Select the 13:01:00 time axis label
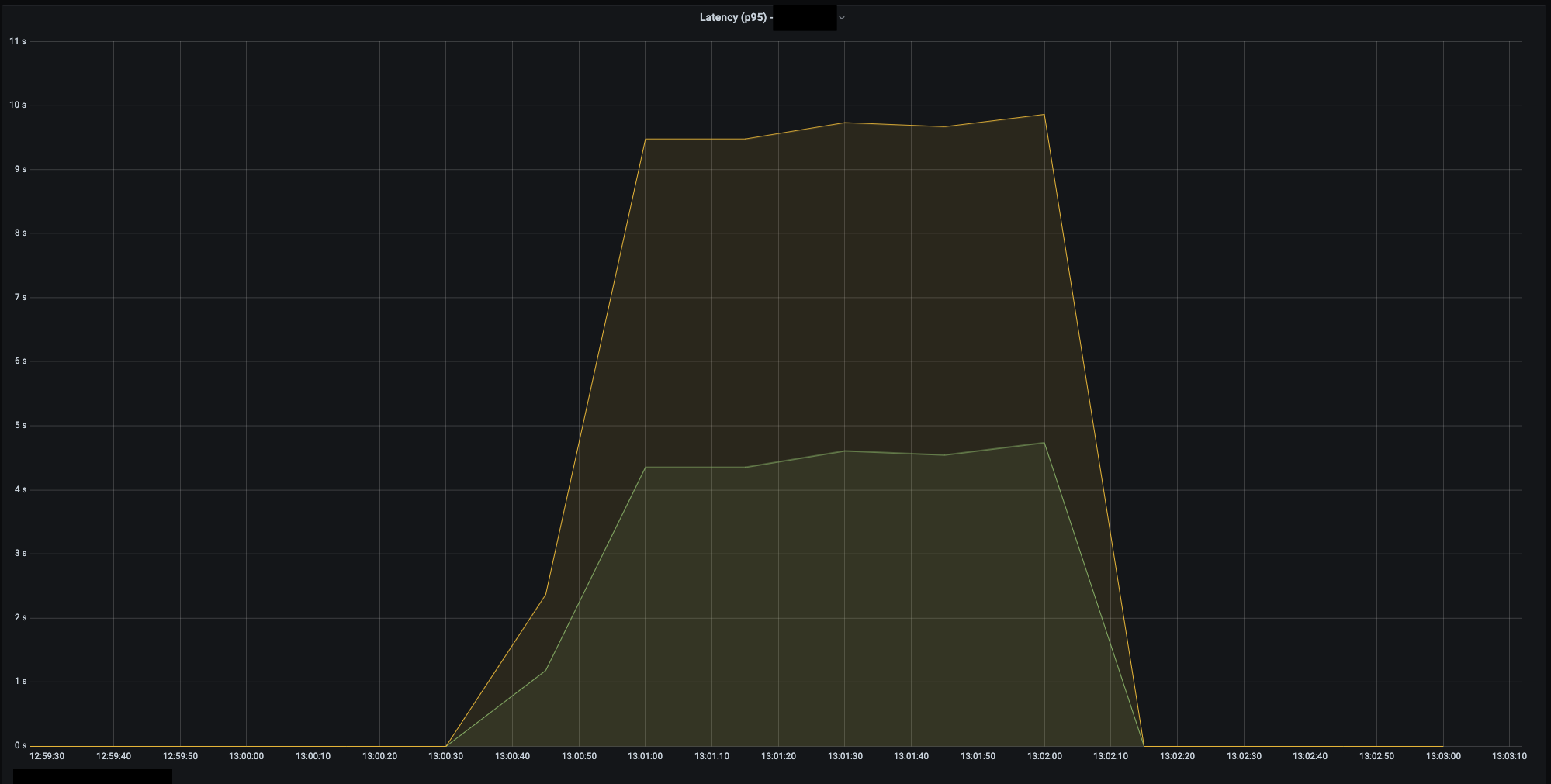1551x784 pixels. coord(646,756)
